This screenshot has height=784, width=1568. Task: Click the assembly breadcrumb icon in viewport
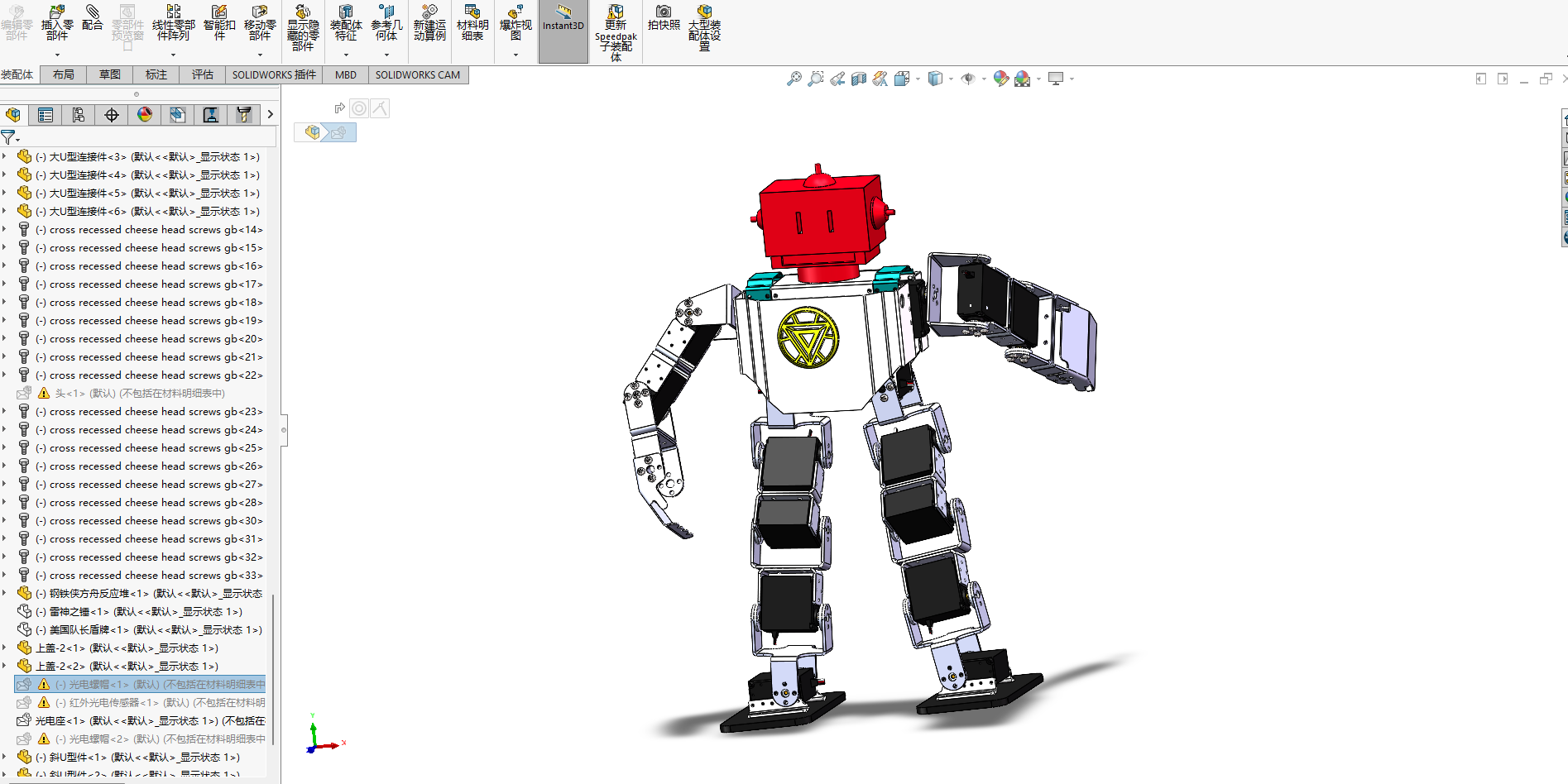pyautogui.click(x=312, y=132)
